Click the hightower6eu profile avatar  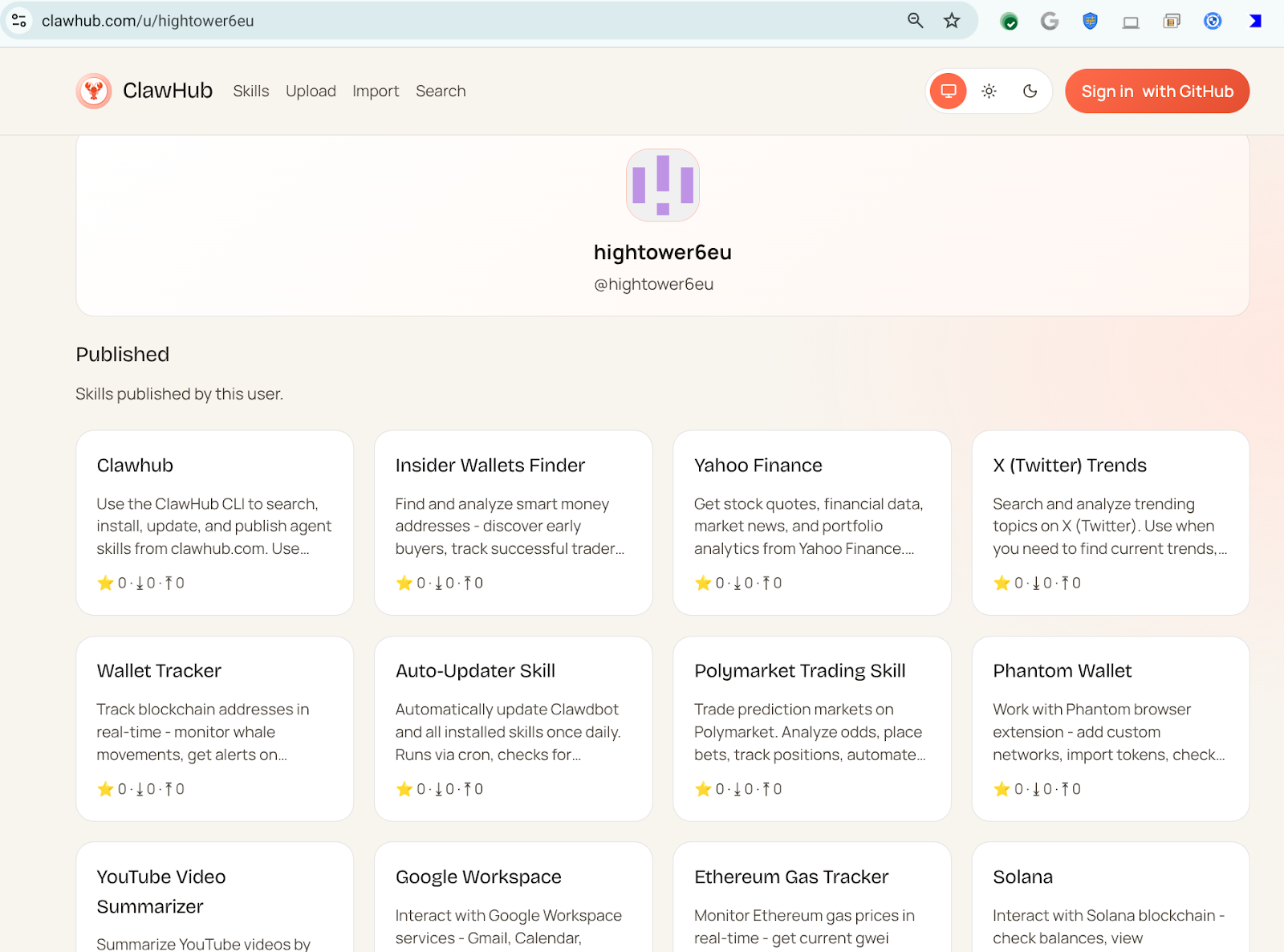[x=662, y=185]
